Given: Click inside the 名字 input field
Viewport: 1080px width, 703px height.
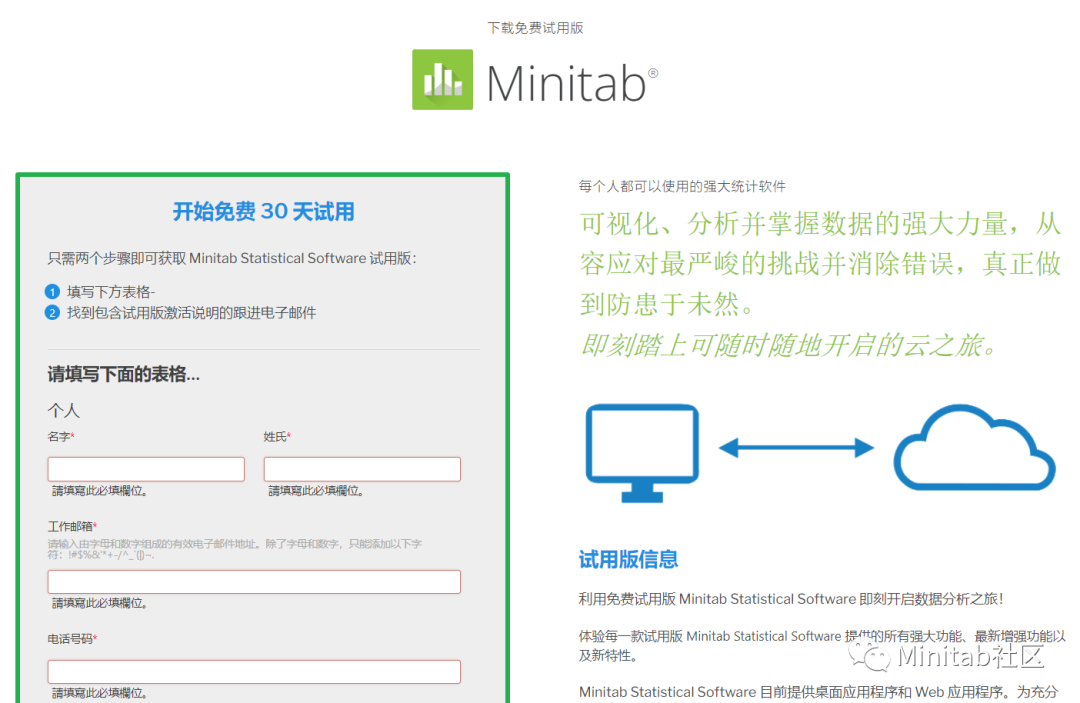Looking at the screenshot, I should pos(146,468).
